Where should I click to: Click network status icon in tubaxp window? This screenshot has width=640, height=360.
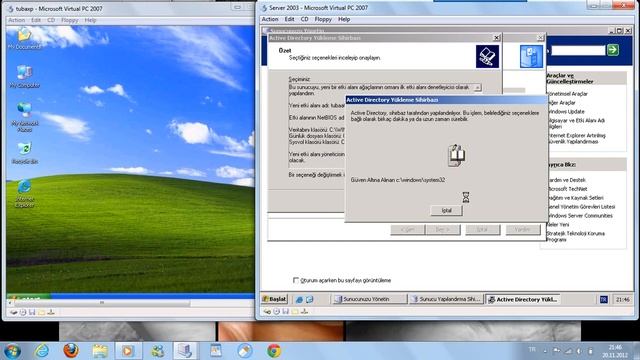tap(51, 312)
